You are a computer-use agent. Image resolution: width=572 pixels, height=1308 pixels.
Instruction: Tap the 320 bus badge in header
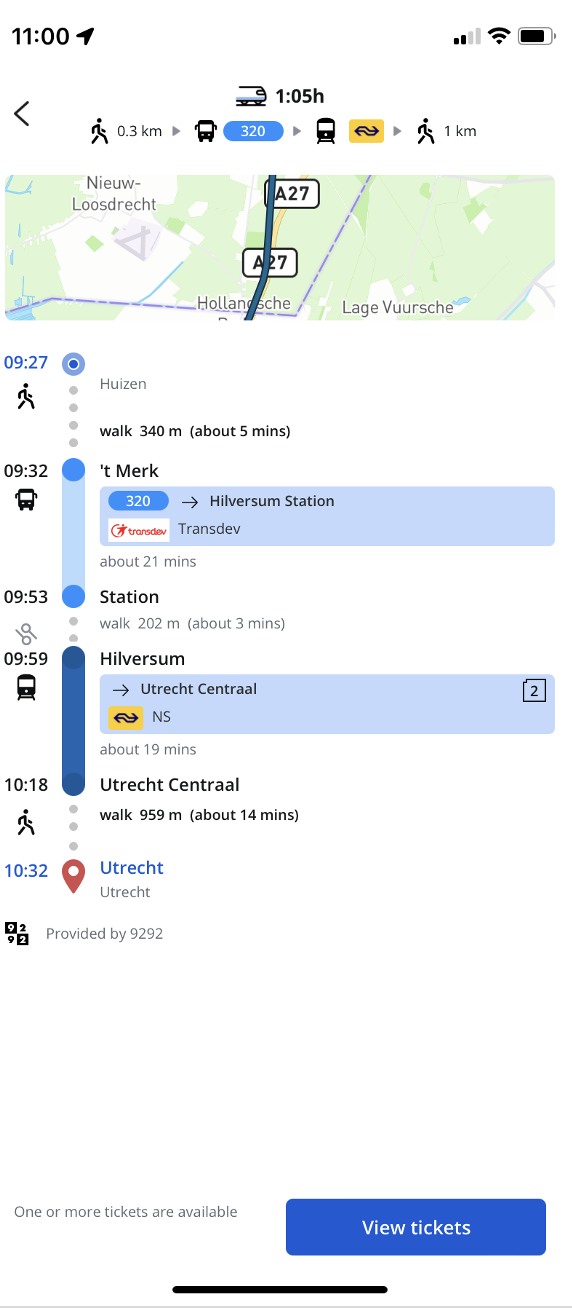(253, 131)
